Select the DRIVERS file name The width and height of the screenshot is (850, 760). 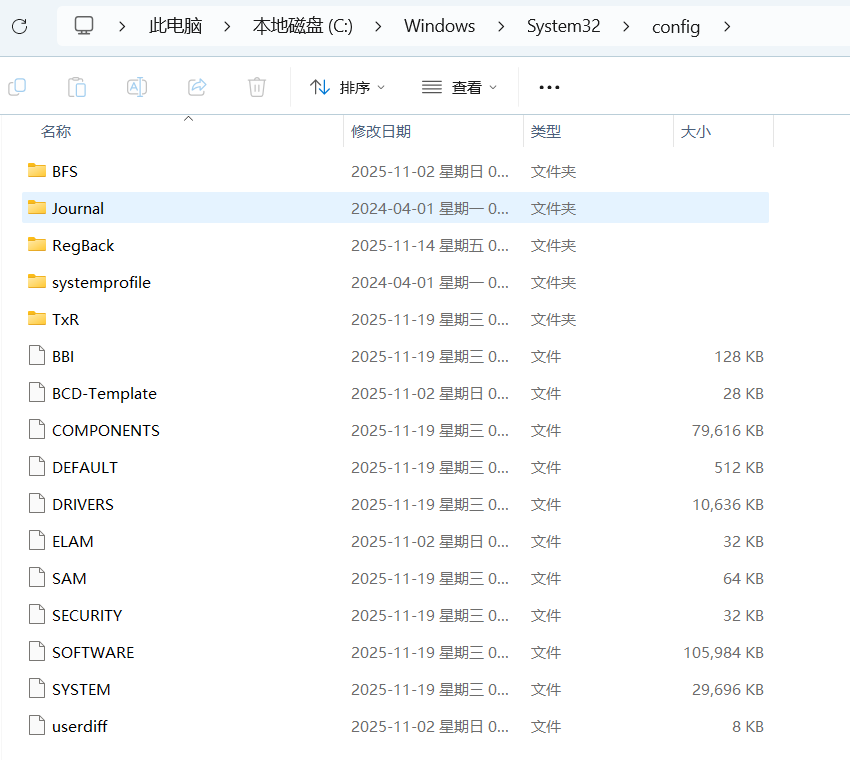tap(82, 504)
